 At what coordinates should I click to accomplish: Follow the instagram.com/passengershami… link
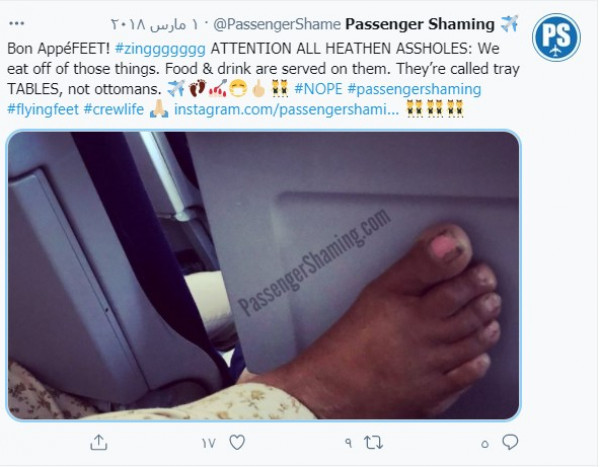click(x=287, y=109)
